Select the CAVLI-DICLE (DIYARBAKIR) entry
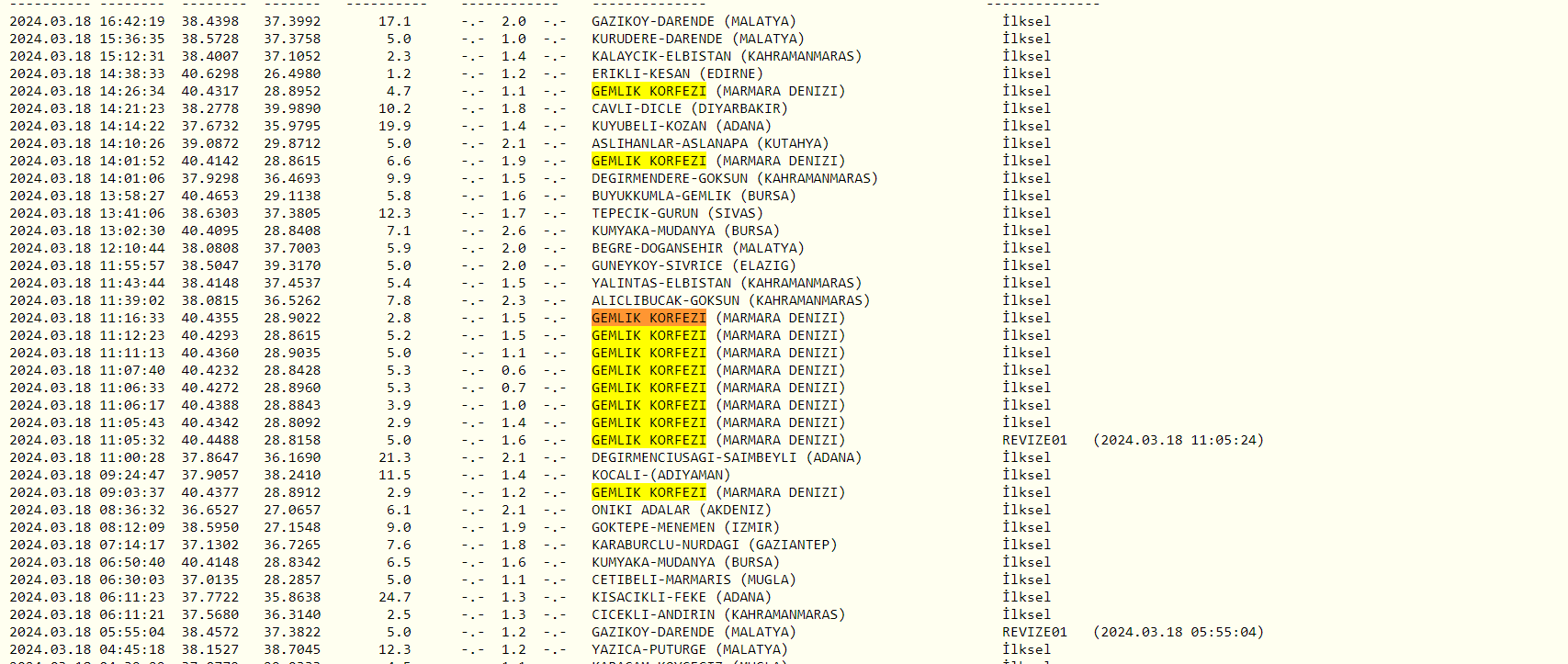The height and width of the screenshot is (664, 1568). 689,108
